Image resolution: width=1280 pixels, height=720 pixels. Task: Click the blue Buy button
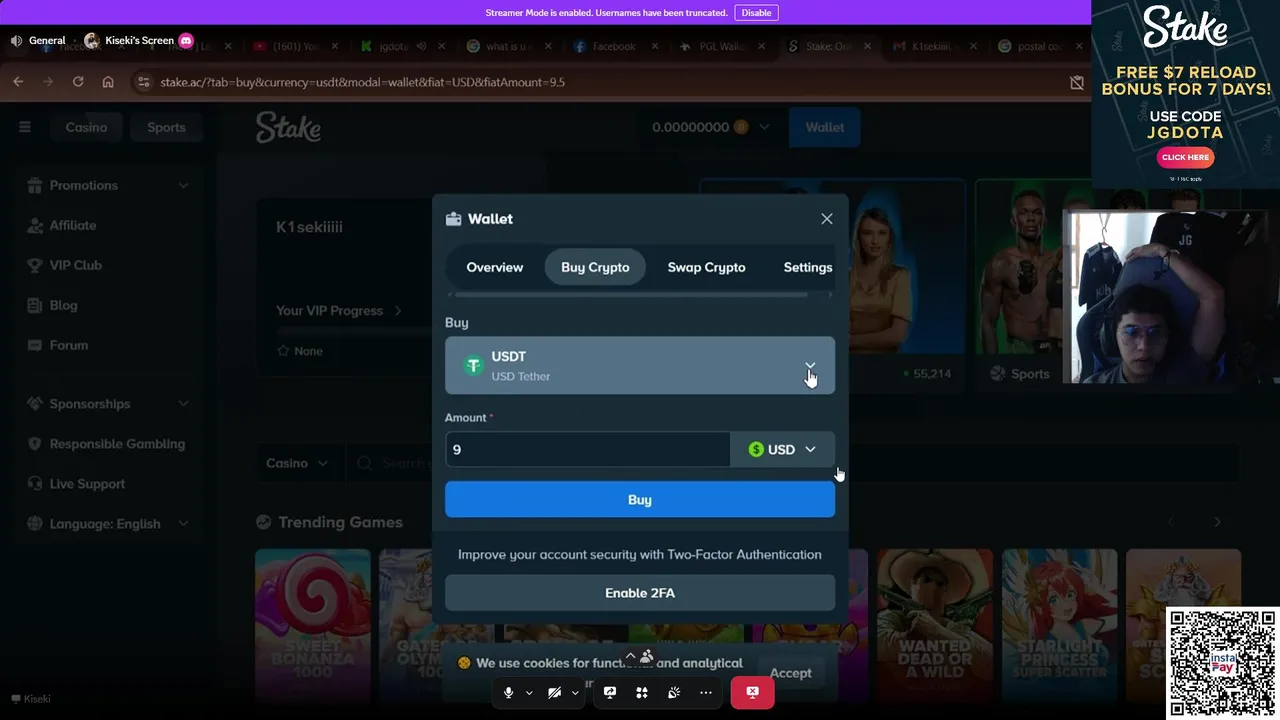(x=640, y=500)
